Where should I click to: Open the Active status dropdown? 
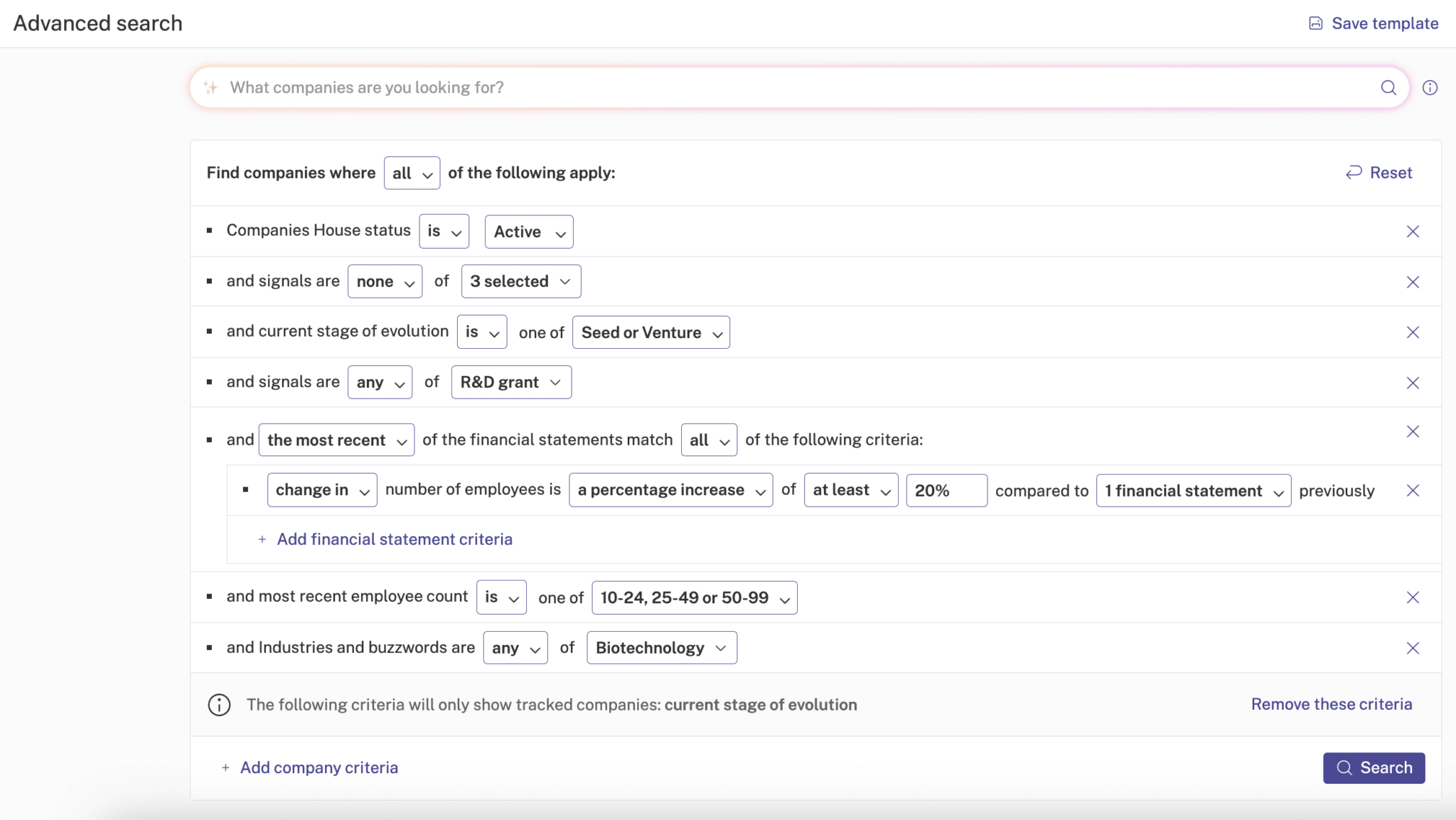[528, 232]
